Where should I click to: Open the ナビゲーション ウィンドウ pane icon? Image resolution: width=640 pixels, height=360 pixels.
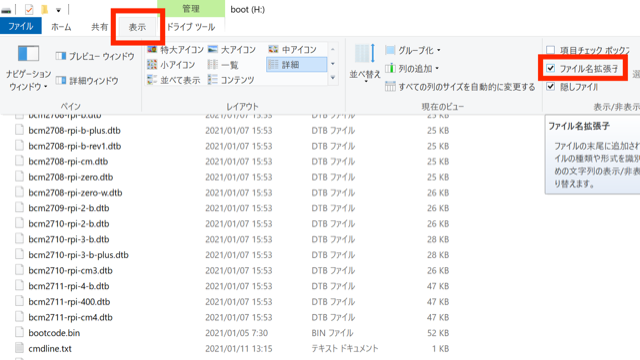28,53
